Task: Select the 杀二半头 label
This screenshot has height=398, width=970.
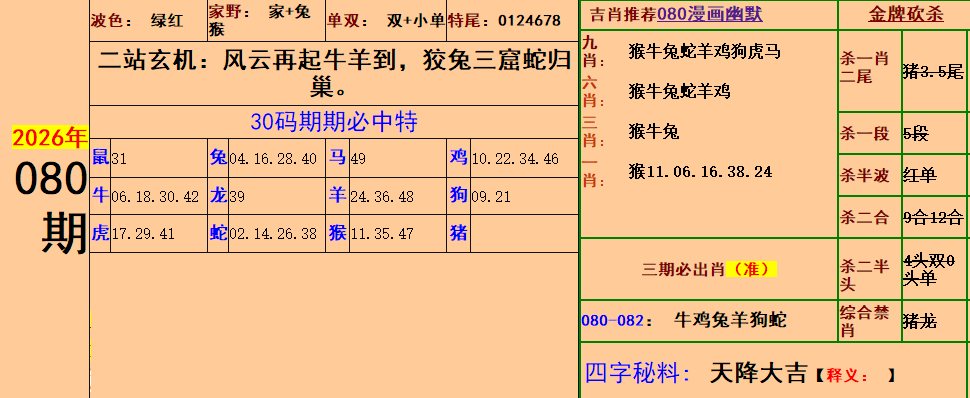Action: coord(864,275)
